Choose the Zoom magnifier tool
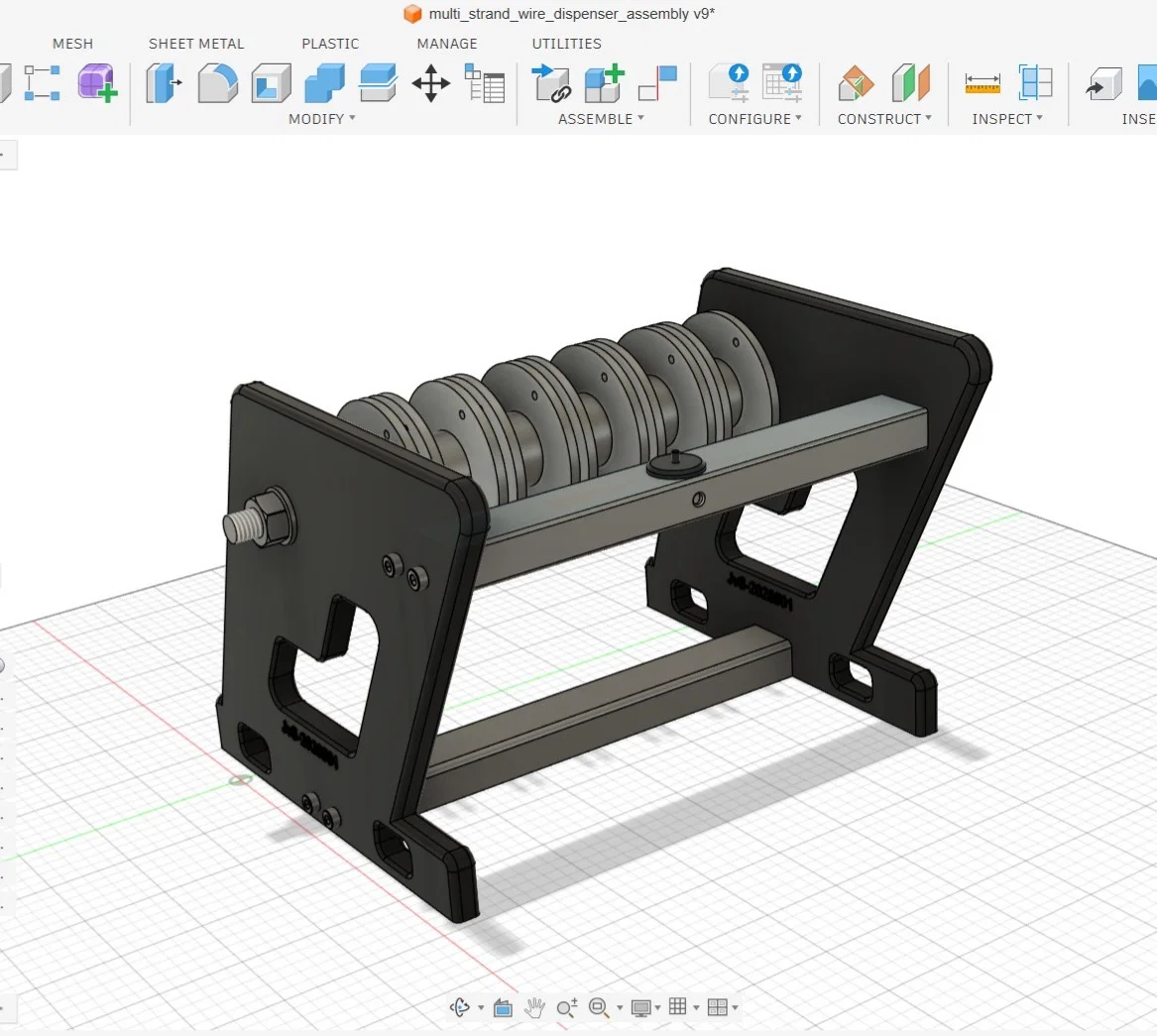 click(567, 1007)
